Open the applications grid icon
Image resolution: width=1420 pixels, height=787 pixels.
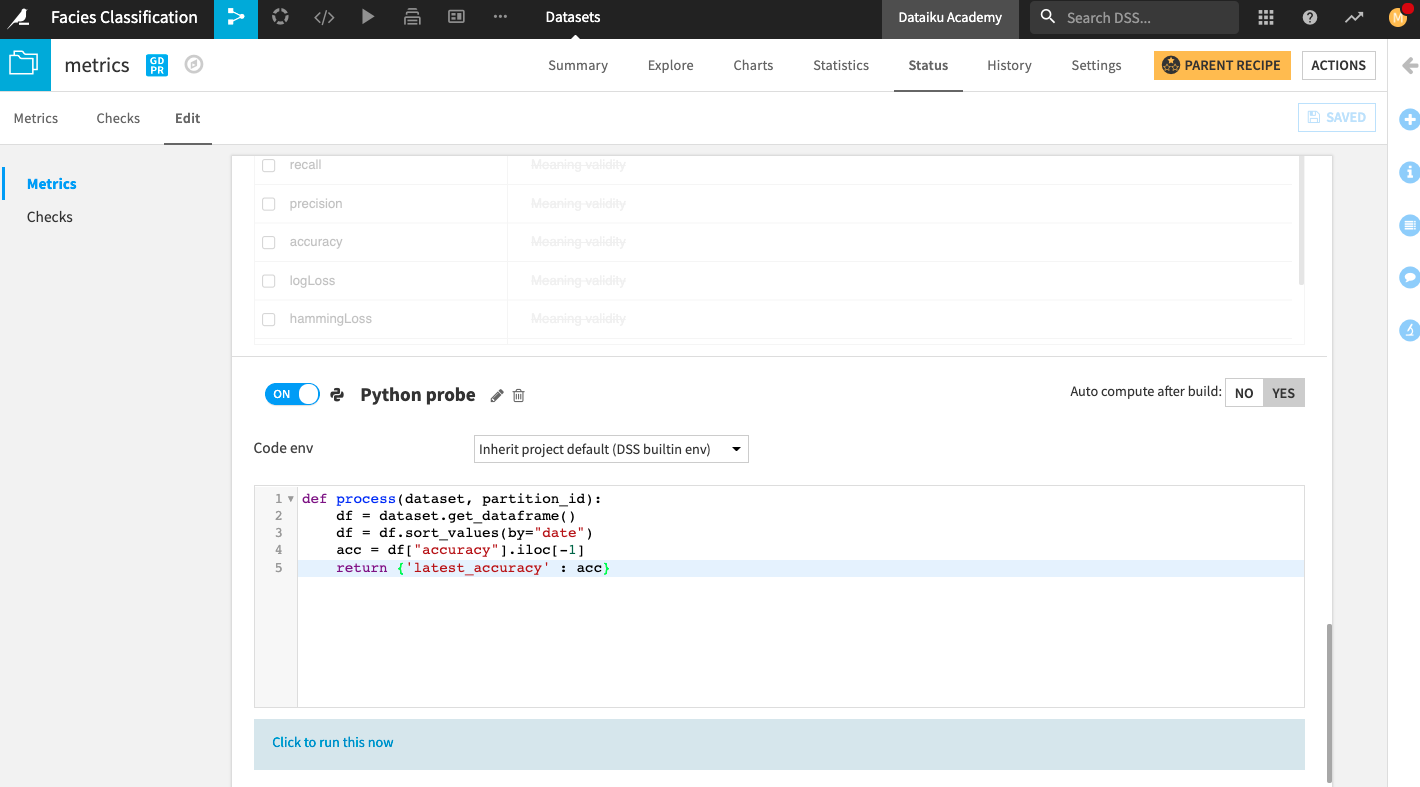coord(1266,18)
